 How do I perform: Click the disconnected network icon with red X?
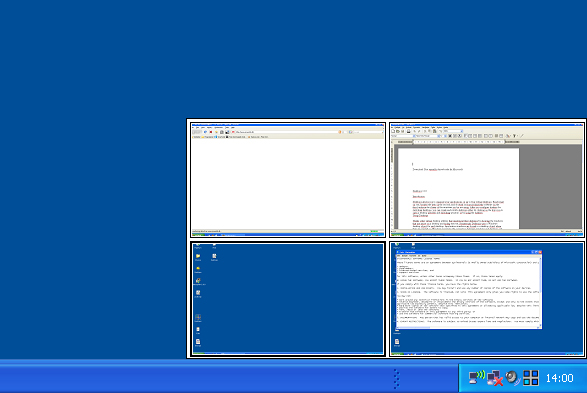[495, 378]
